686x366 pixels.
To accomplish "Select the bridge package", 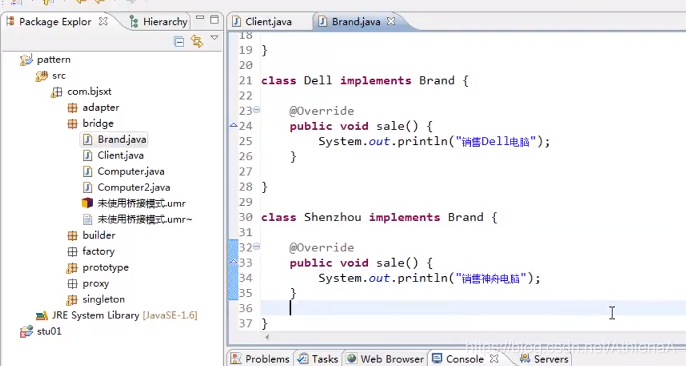I will click(x=98, y=123).
